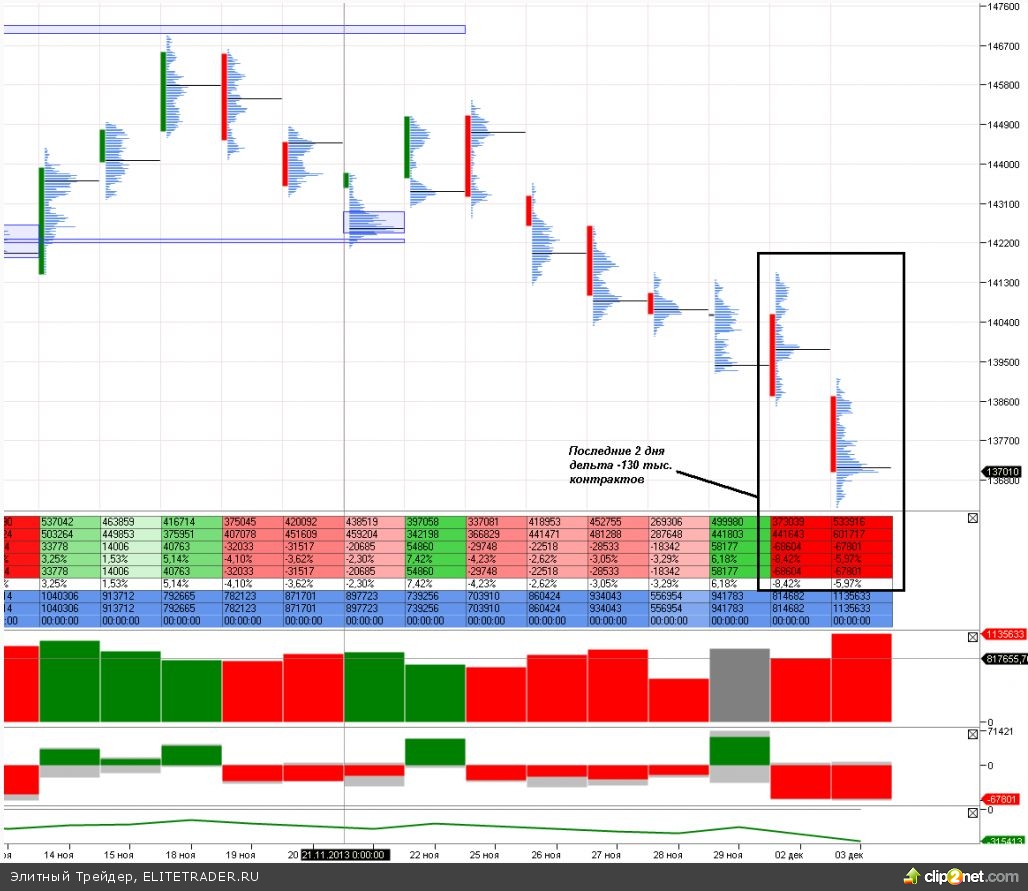Click the 142200 price axis label

1004,243
